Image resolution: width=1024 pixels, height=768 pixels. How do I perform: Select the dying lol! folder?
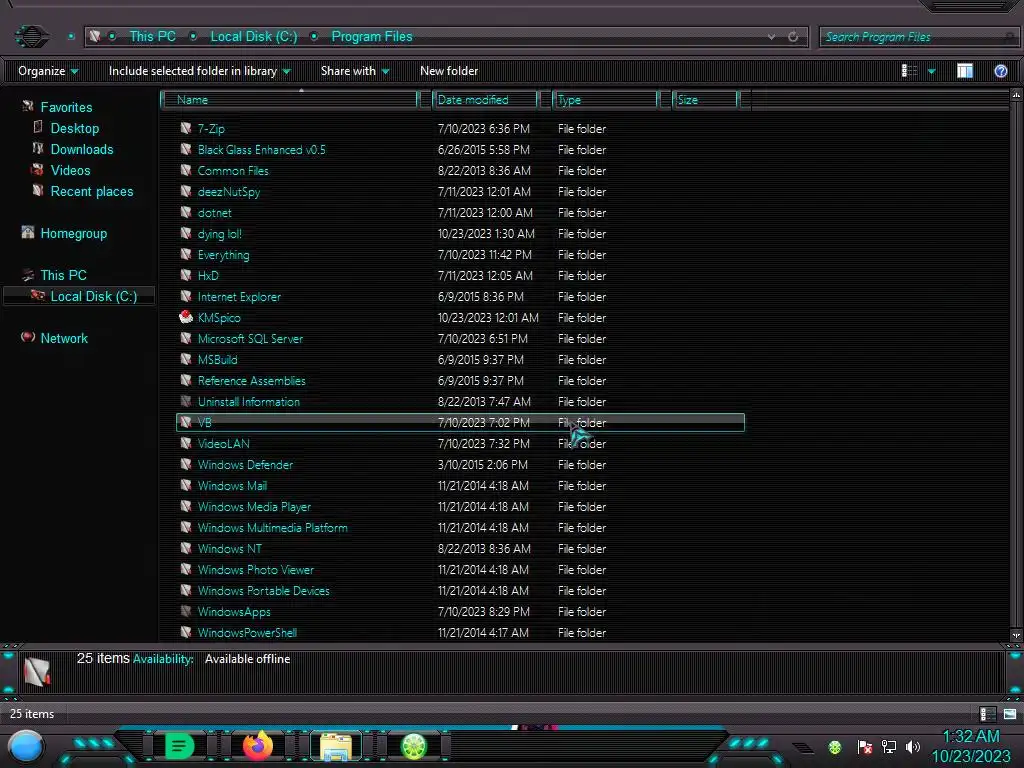tap(219, 234)
